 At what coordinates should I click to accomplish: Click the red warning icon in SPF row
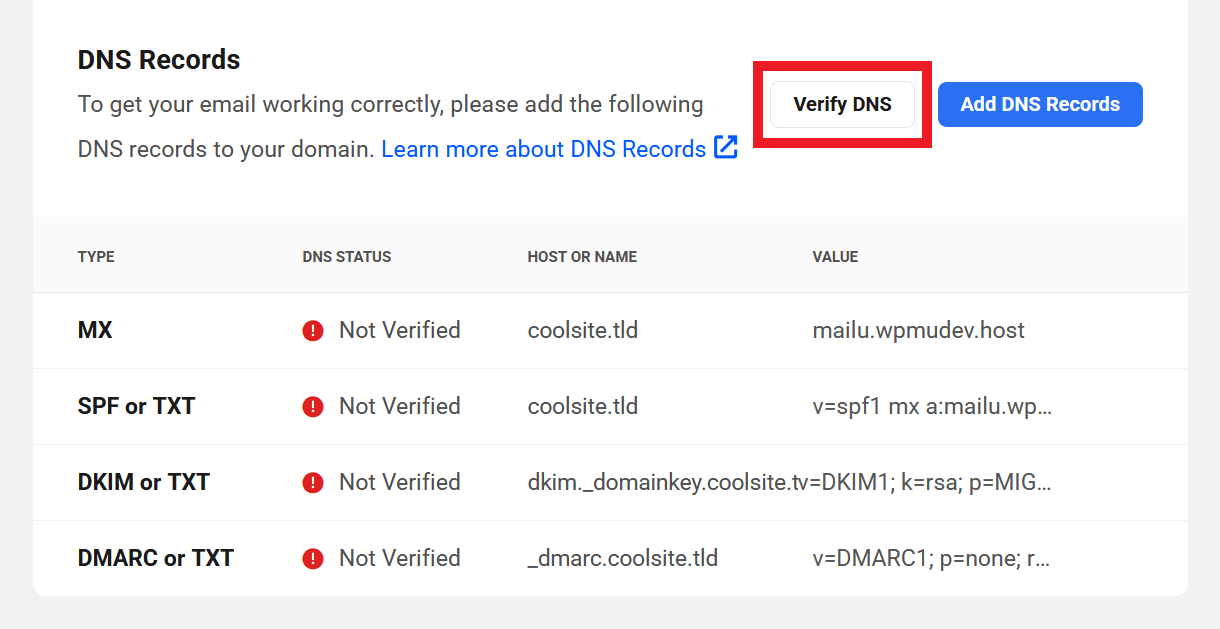pos(313,407)
